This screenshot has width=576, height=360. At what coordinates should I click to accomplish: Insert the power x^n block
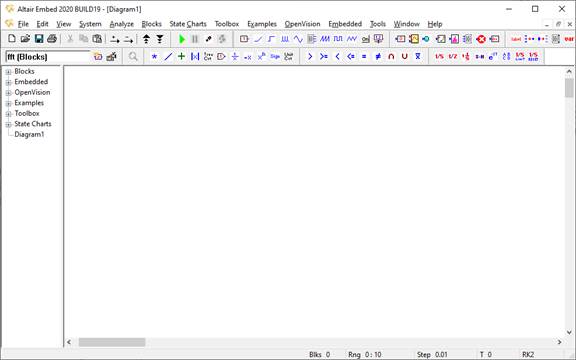(262, 57)
